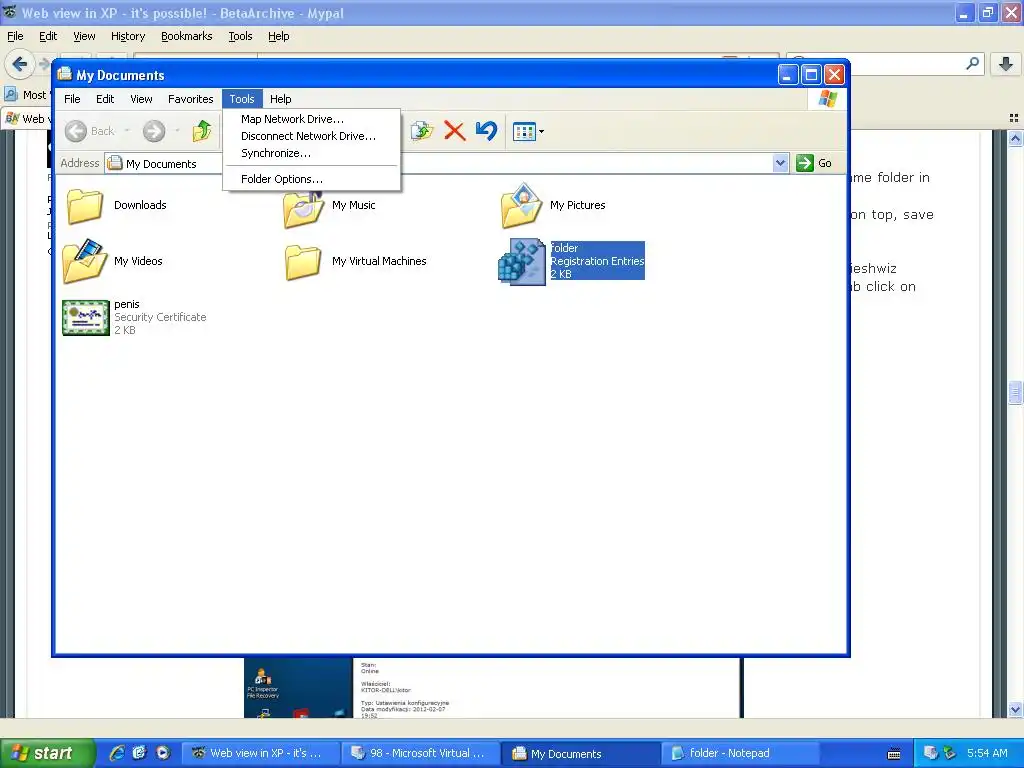Click the My Music folder label
The image size is (1024, 768).
tap(353, 205)
